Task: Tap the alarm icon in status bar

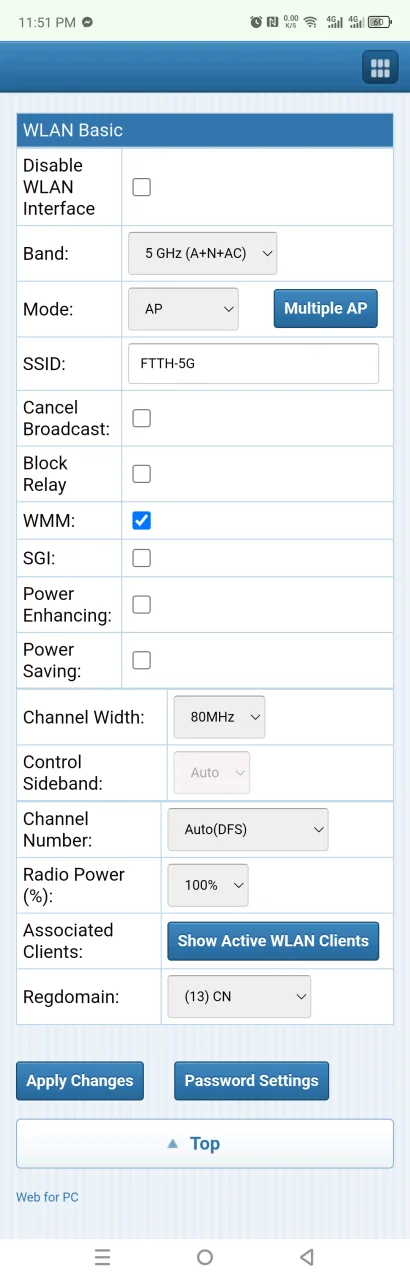Action: coord(256,21)
